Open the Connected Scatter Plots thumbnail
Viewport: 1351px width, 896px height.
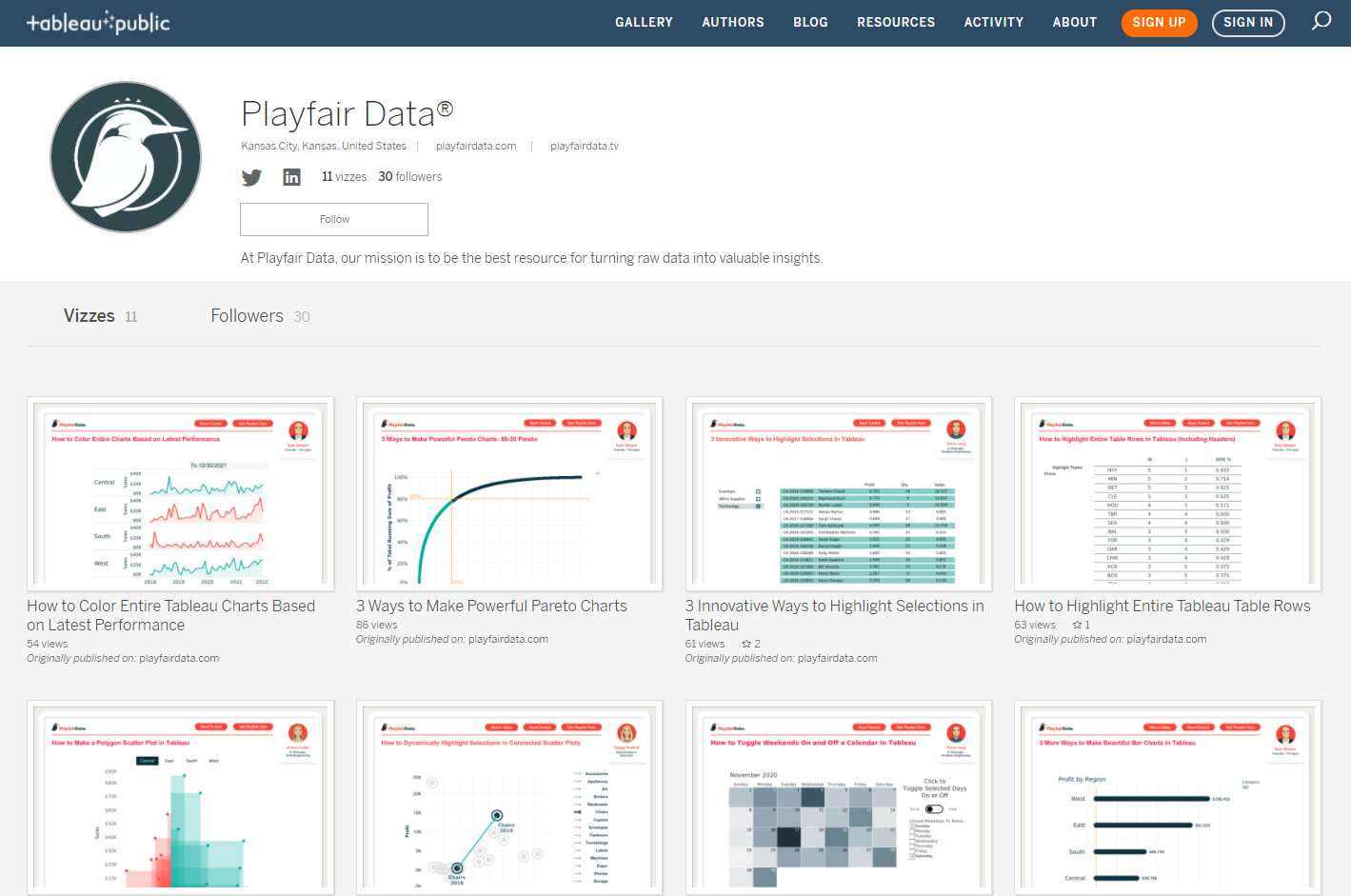click(509, 798)
